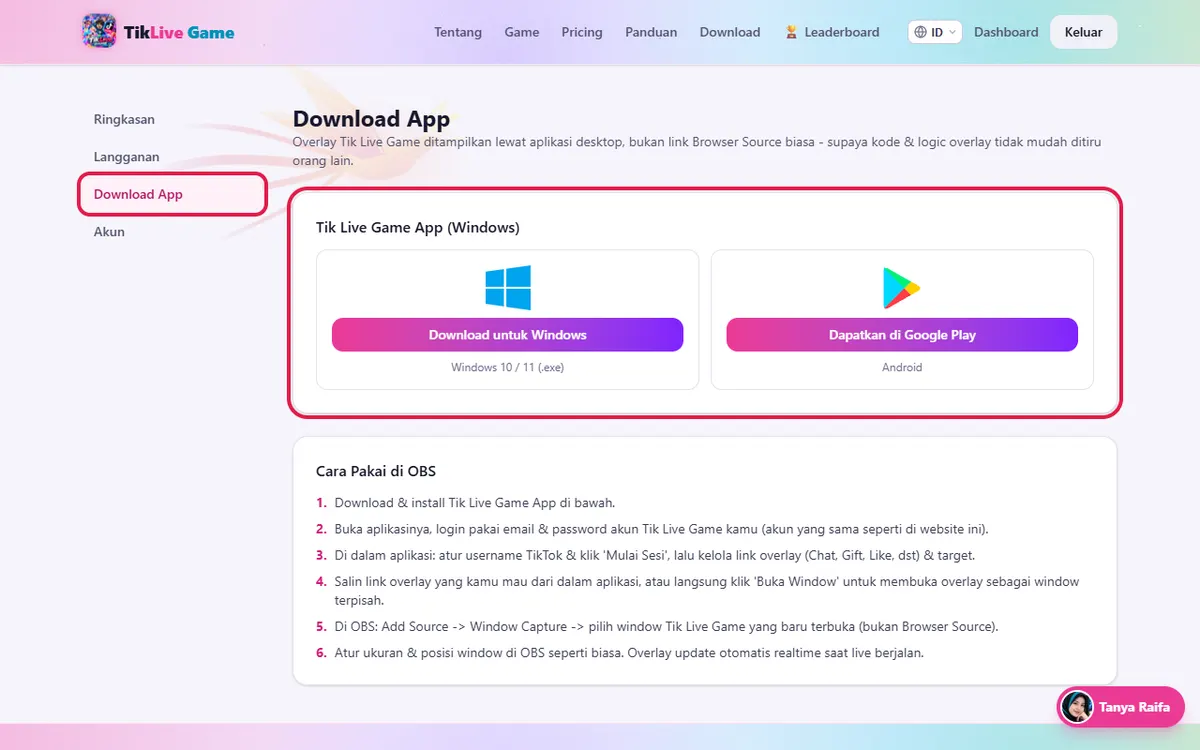Click the TikLive Game logo icon
This screenshot has width=1200, height=750.
point(99,31)
